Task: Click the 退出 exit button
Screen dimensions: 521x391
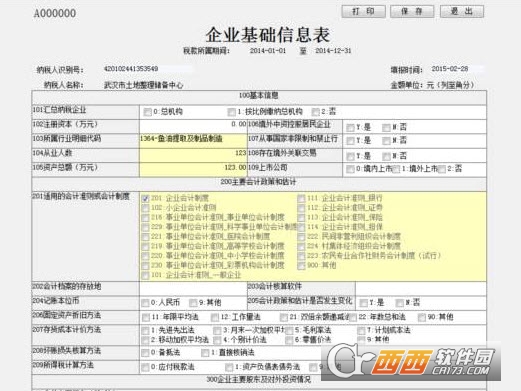Action: click(462, 12)
